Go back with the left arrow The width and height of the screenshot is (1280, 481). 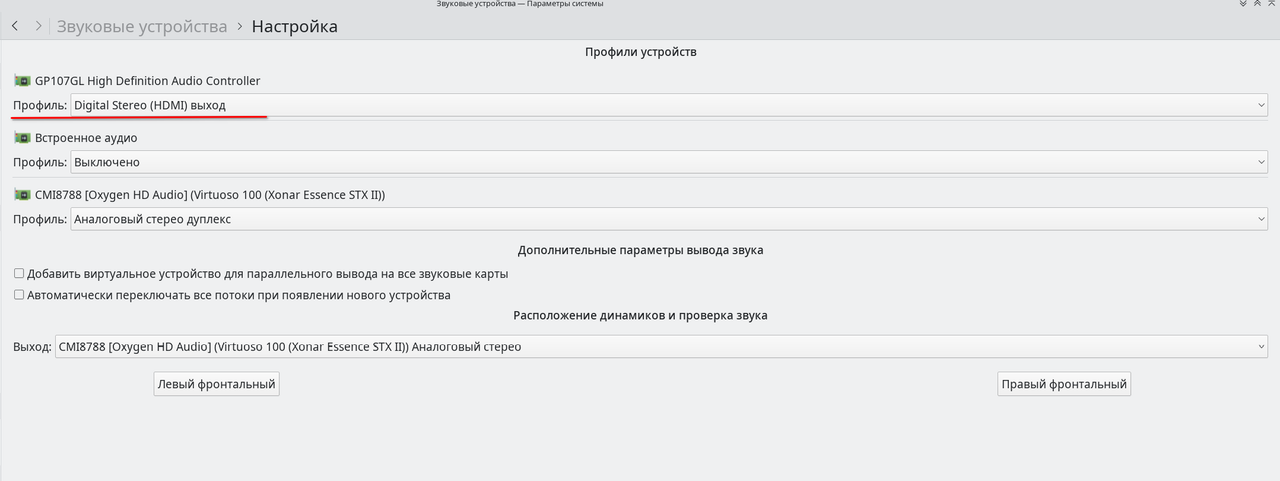tap(15, 26)
